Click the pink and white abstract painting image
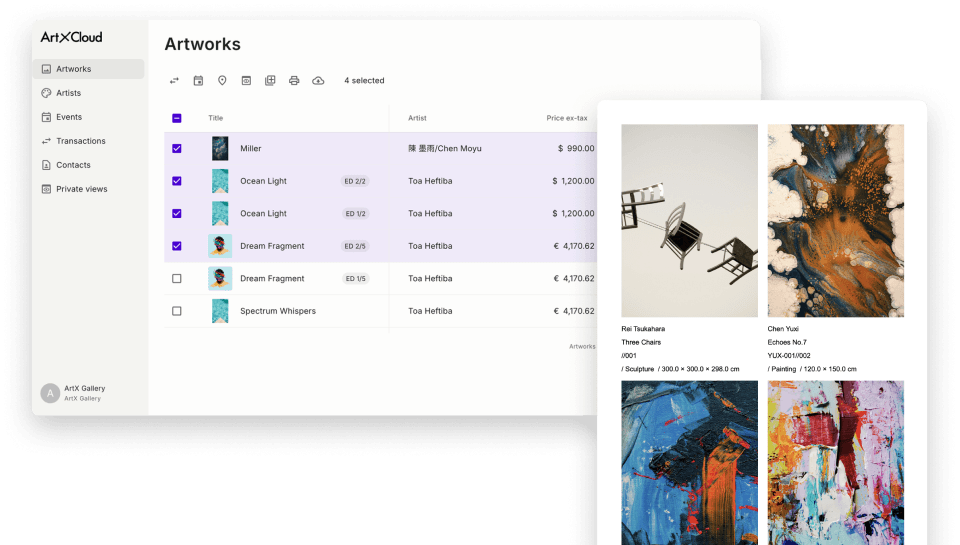The width and height of the screenshot is (960, 545). [x=836, y=462]
